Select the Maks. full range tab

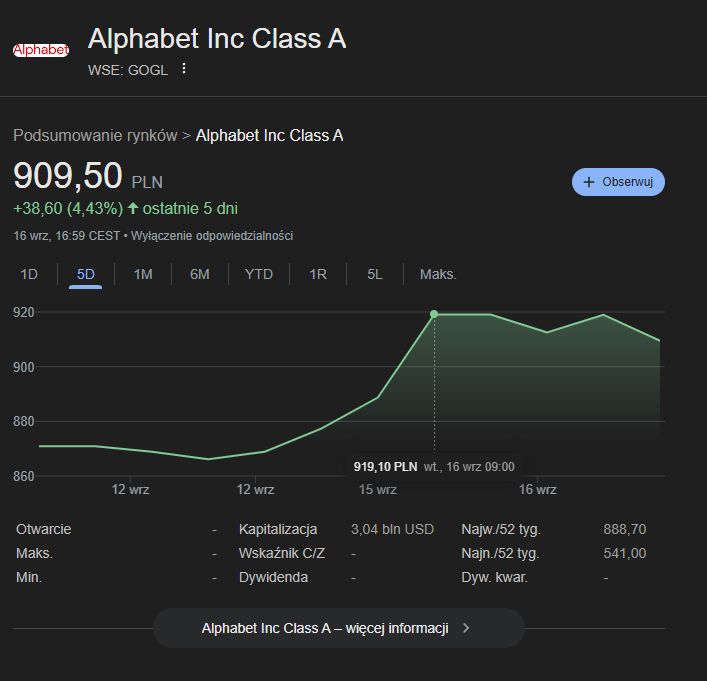[x=438, y=274]
